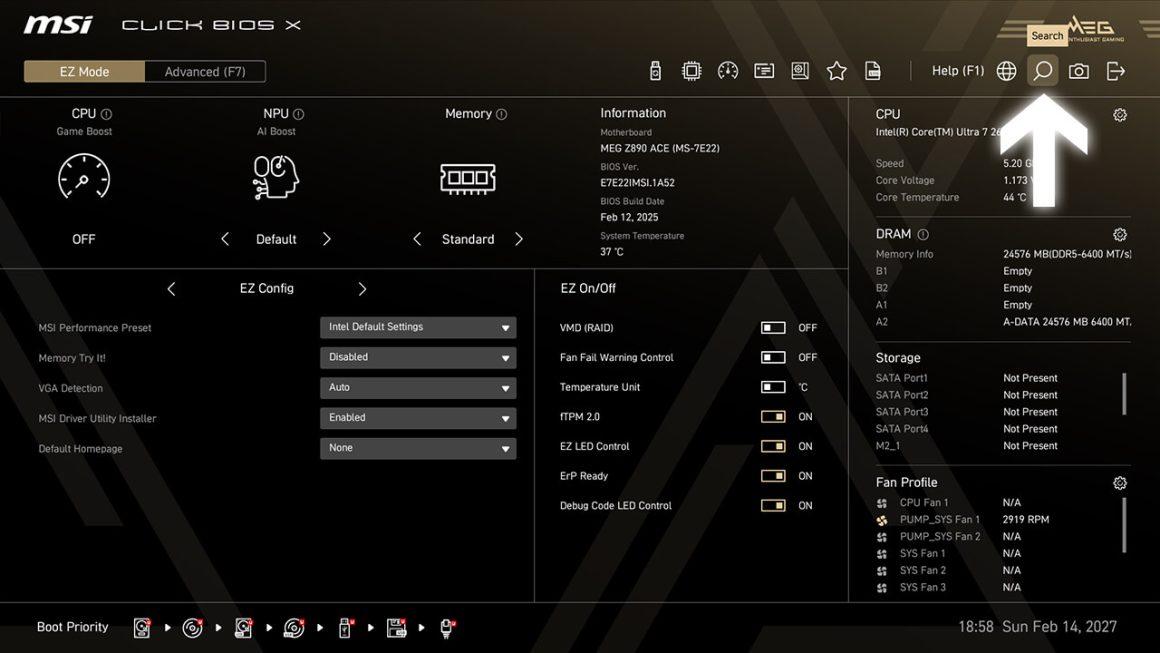Expand the Memory Try It! dropdown
Image resolution: width=1160 pixels, height=653 pixels.
418,358
